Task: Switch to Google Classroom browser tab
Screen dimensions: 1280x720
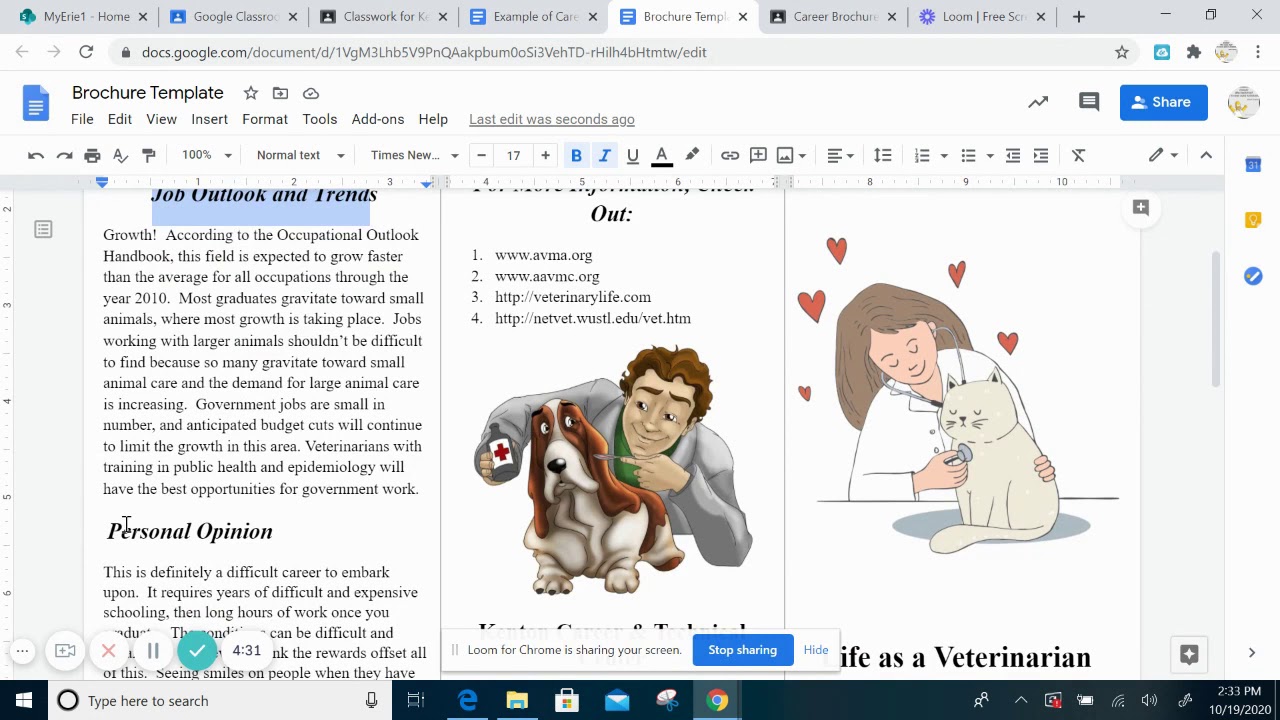Action: 236,16
